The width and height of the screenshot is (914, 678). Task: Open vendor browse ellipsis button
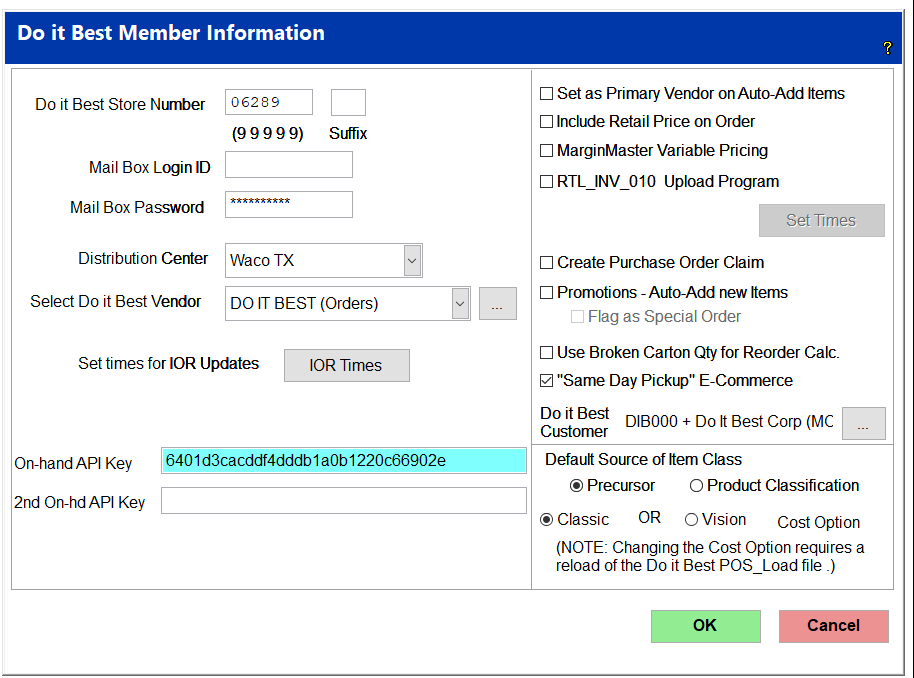tap(498, 303)
